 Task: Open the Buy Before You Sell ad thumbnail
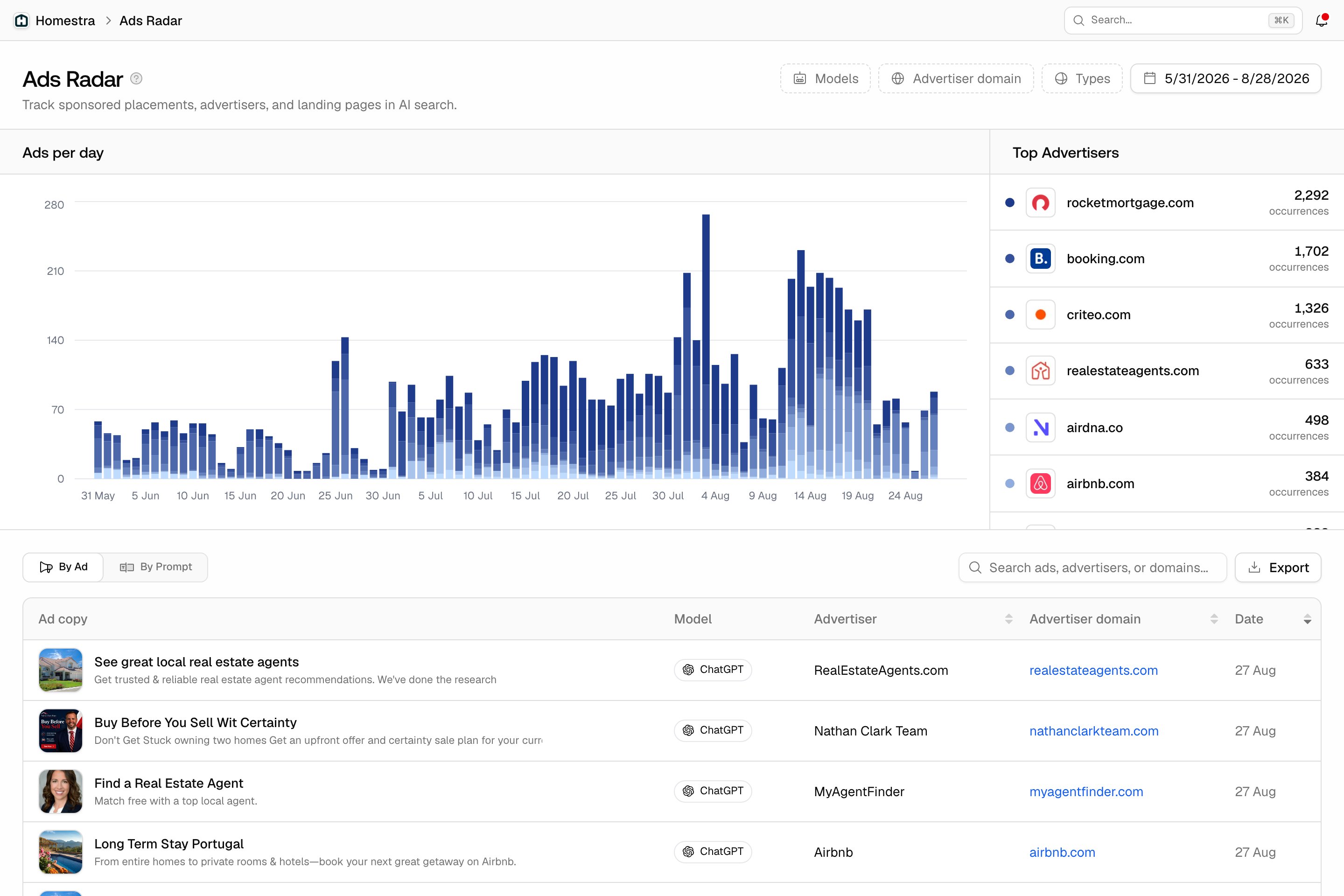[x=61, y=730]
